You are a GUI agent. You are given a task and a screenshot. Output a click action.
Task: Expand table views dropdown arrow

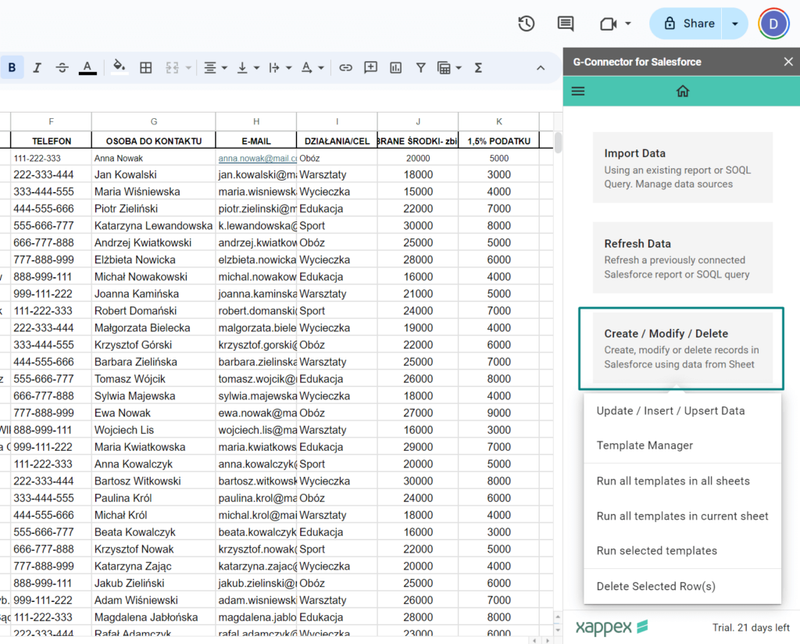[459, 67]
